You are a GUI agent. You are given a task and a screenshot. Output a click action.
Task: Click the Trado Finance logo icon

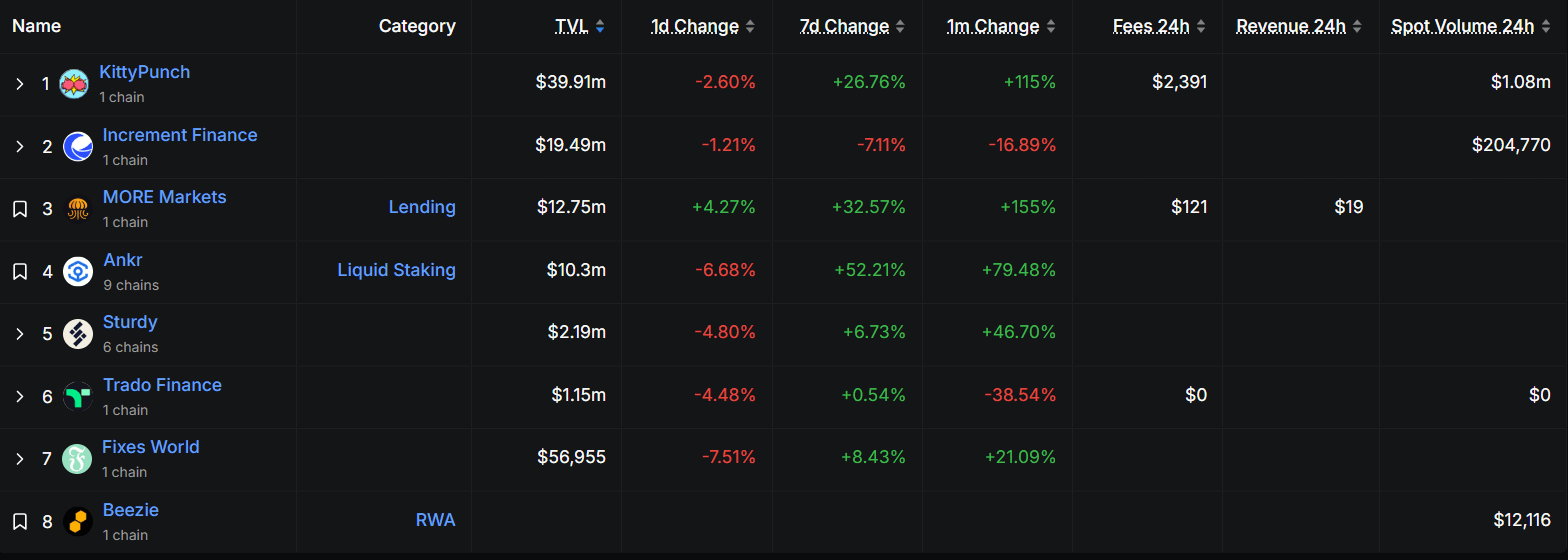point(78,396)
